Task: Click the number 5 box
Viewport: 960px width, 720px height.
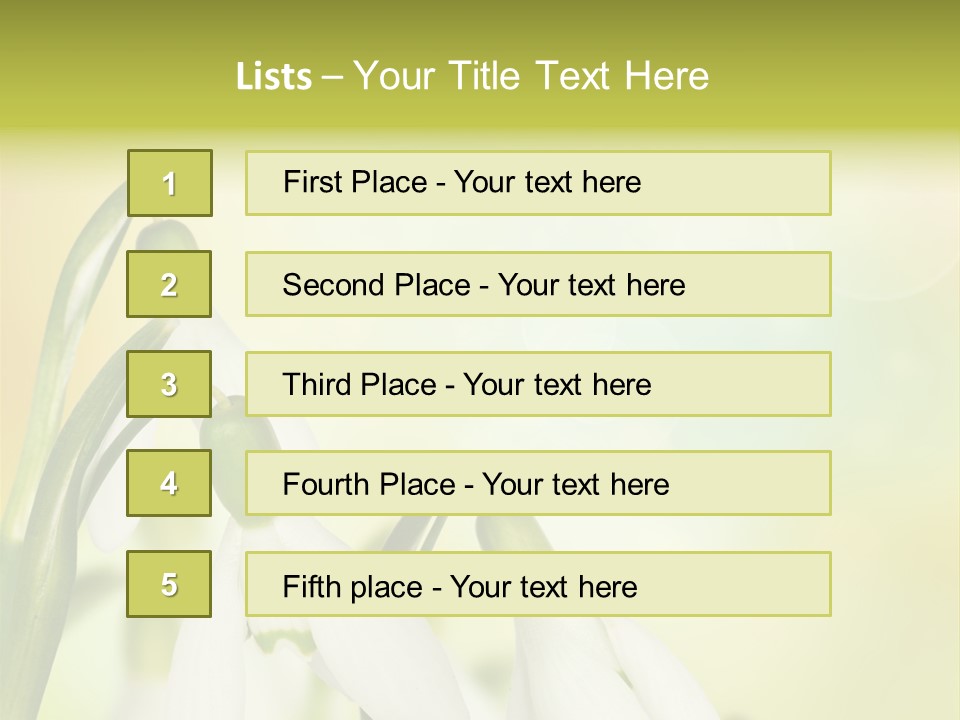Action: point(169,584)
